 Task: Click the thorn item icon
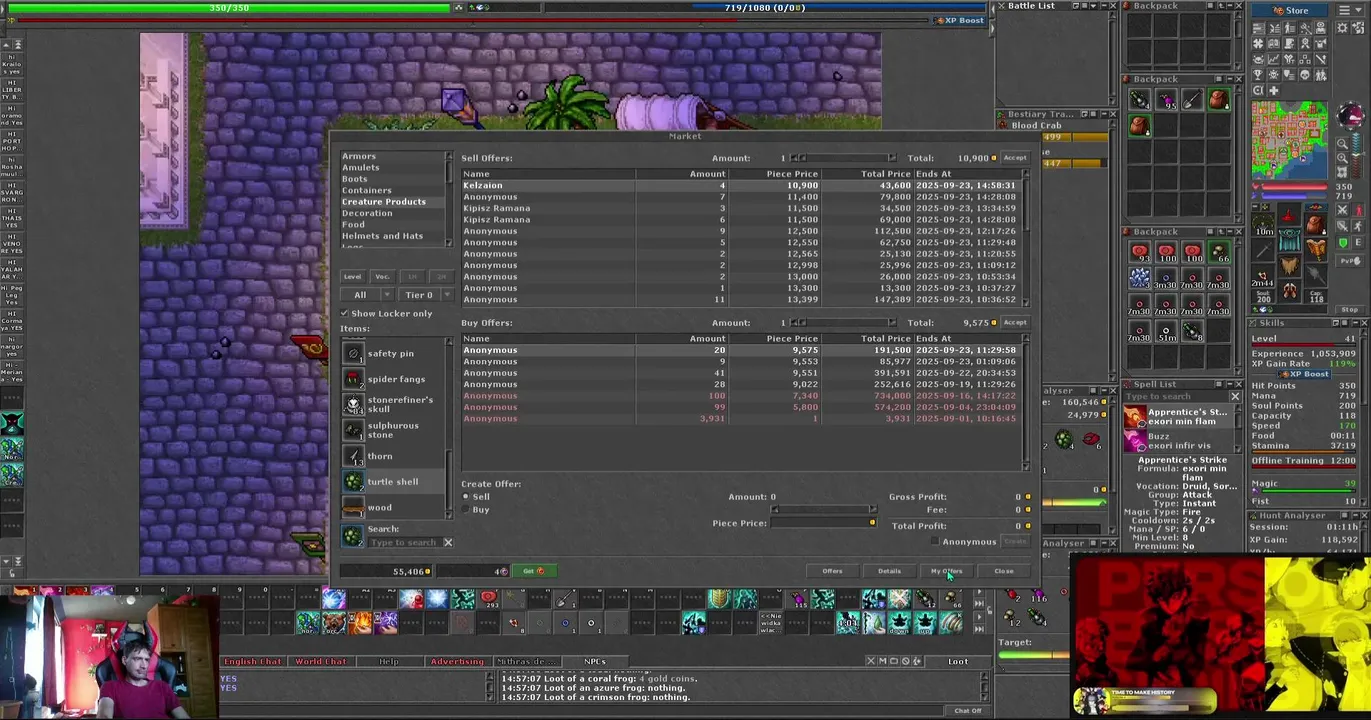353,456
